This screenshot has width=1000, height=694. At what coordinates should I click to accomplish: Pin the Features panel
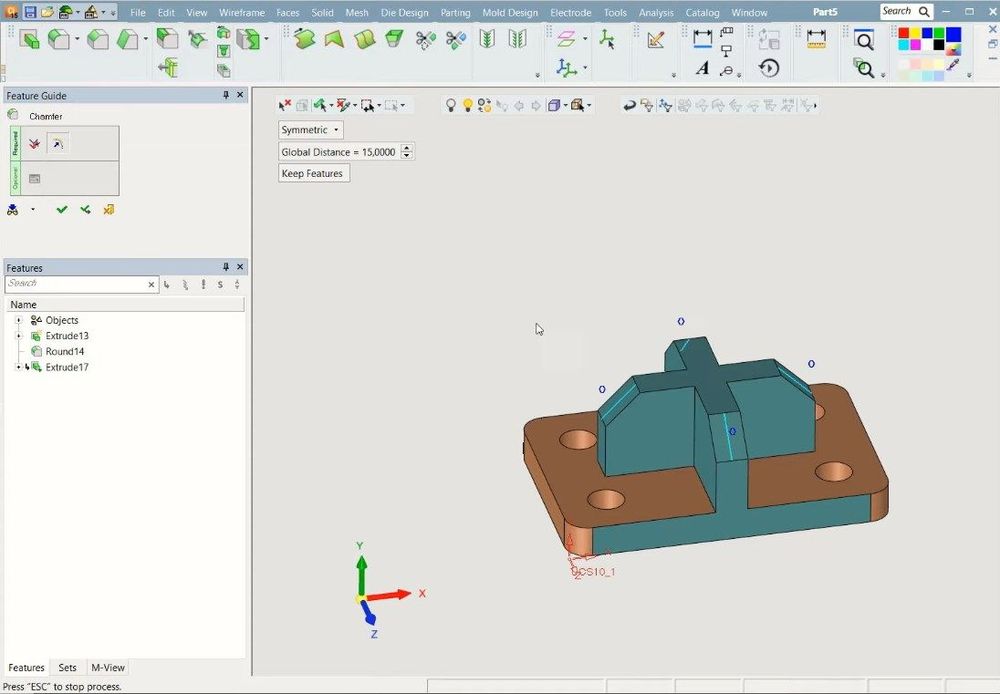pos(226,267)
